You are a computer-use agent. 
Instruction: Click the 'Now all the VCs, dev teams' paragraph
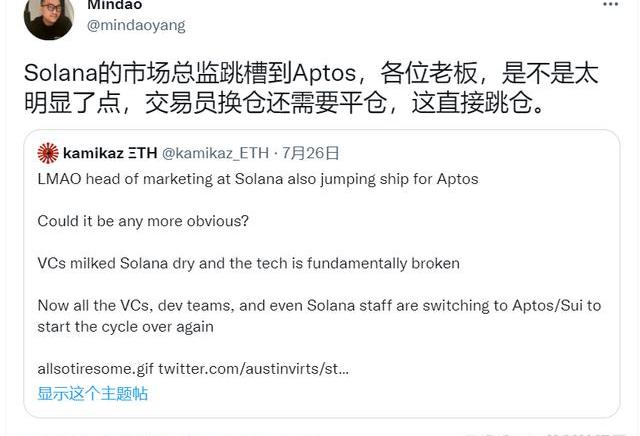319,315
